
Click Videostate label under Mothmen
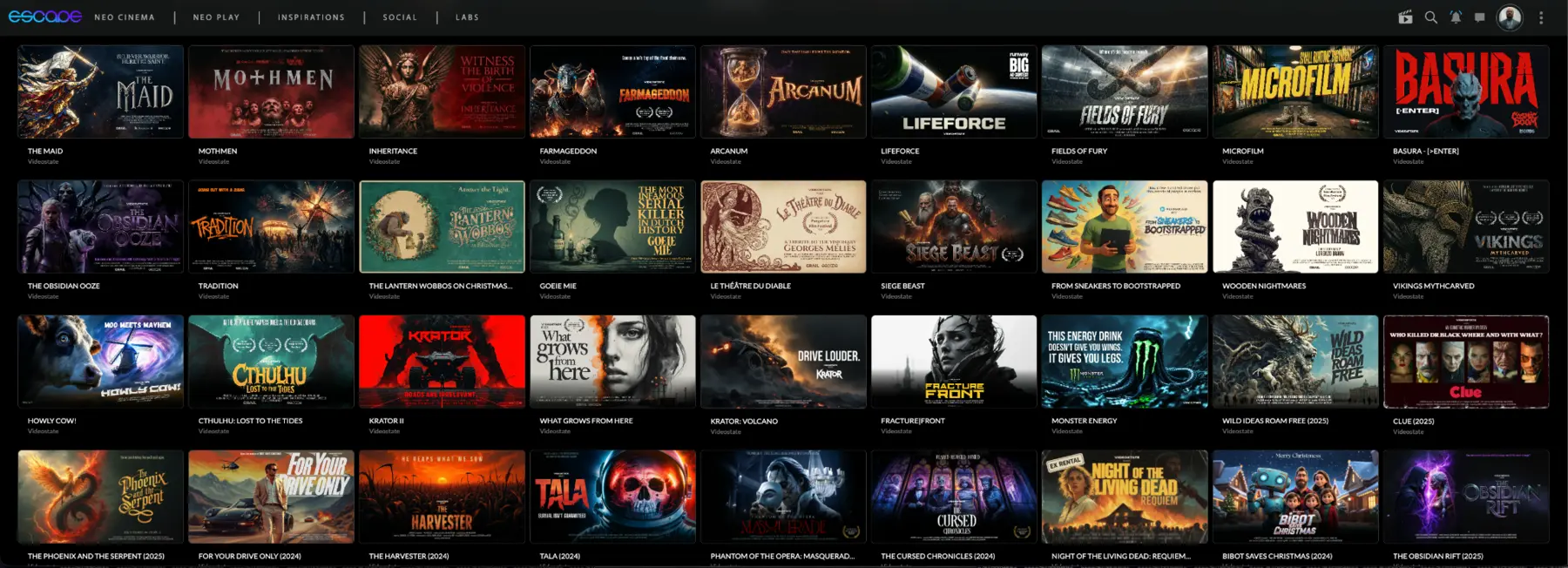pyautogui.click(x=213, y=162)
